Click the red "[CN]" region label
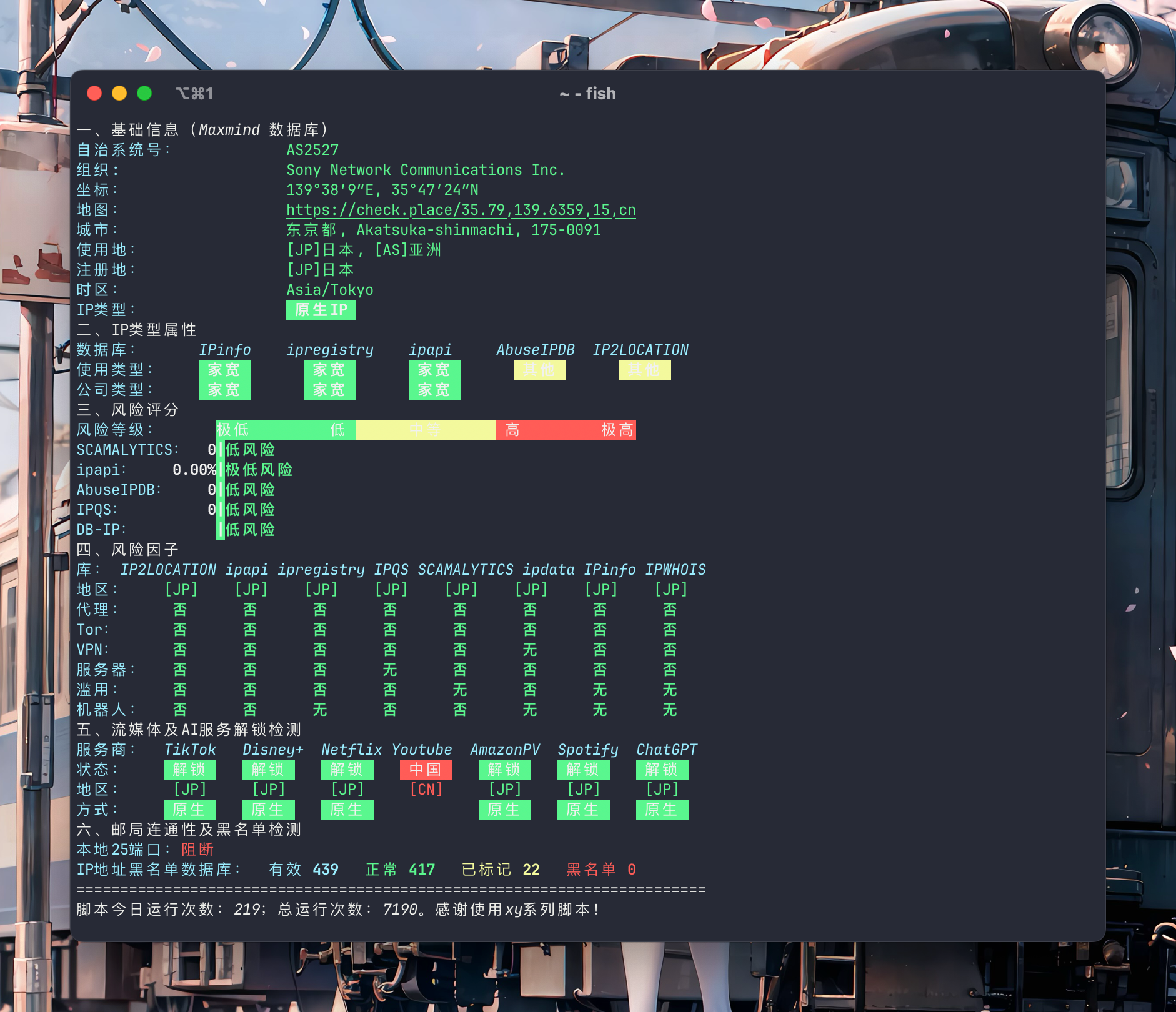The width and height of the screenshot is (1176, 1012). [x=426, y=790]
